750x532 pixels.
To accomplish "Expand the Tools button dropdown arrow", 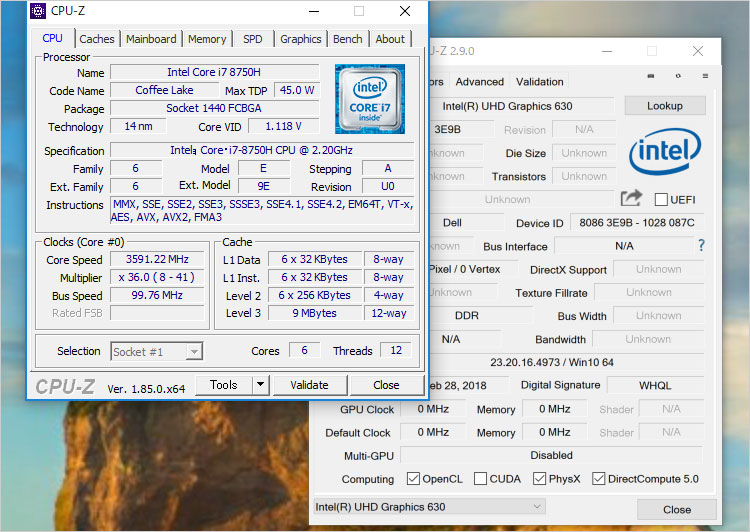I will point(260,385).
